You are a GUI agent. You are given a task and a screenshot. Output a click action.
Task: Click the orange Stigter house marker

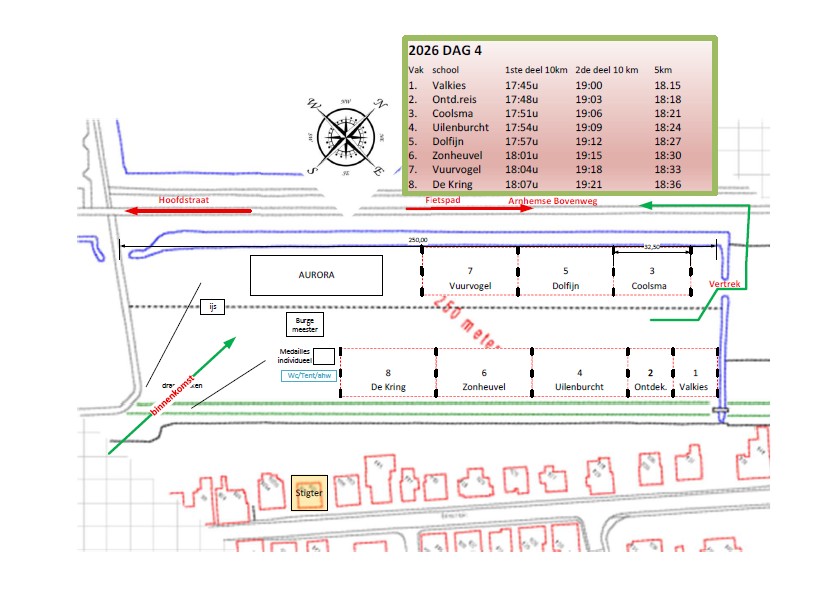pyautogui.click(x=309, y=493)
